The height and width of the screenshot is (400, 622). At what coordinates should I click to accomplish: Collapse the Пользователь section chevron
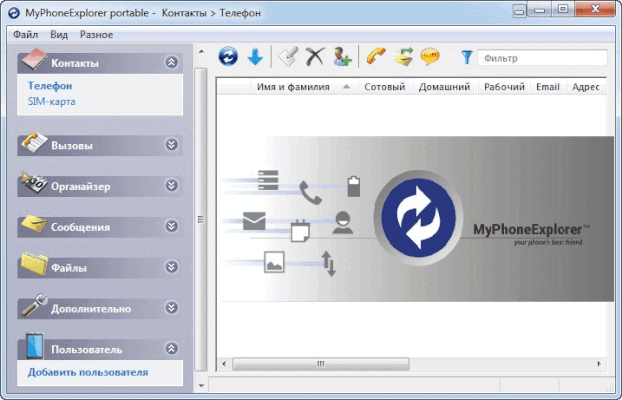click(x=171, y=348)
